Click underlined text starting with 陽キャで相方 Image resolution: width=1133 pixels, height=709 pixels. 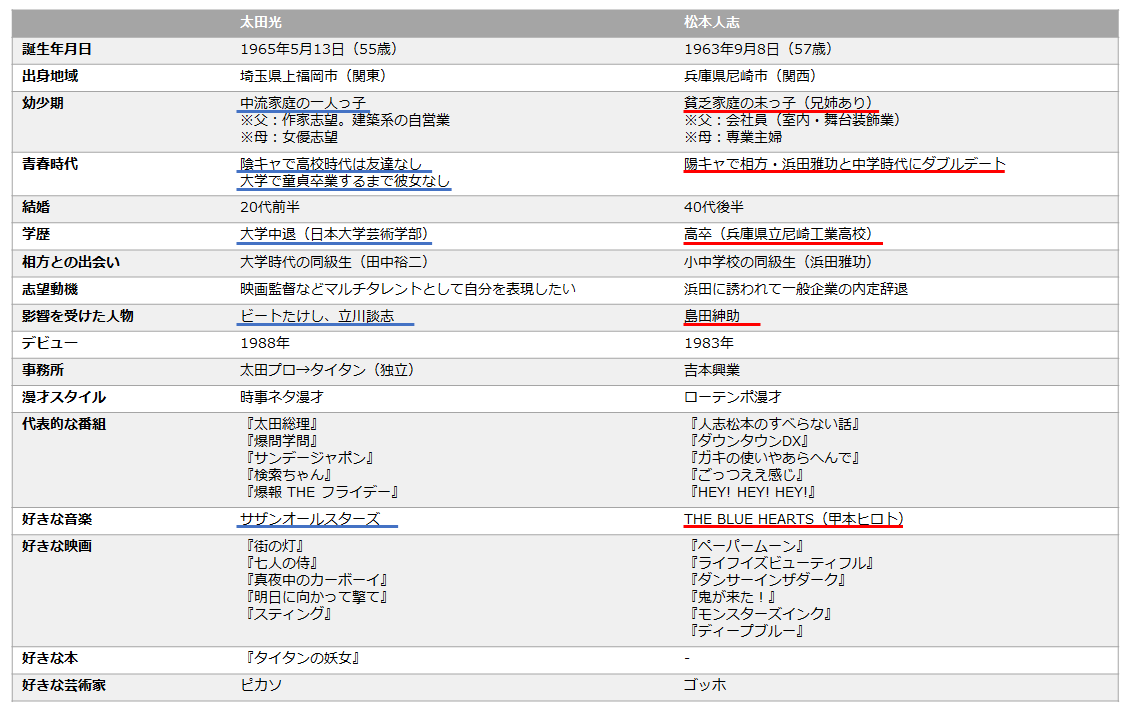point(844,164)
